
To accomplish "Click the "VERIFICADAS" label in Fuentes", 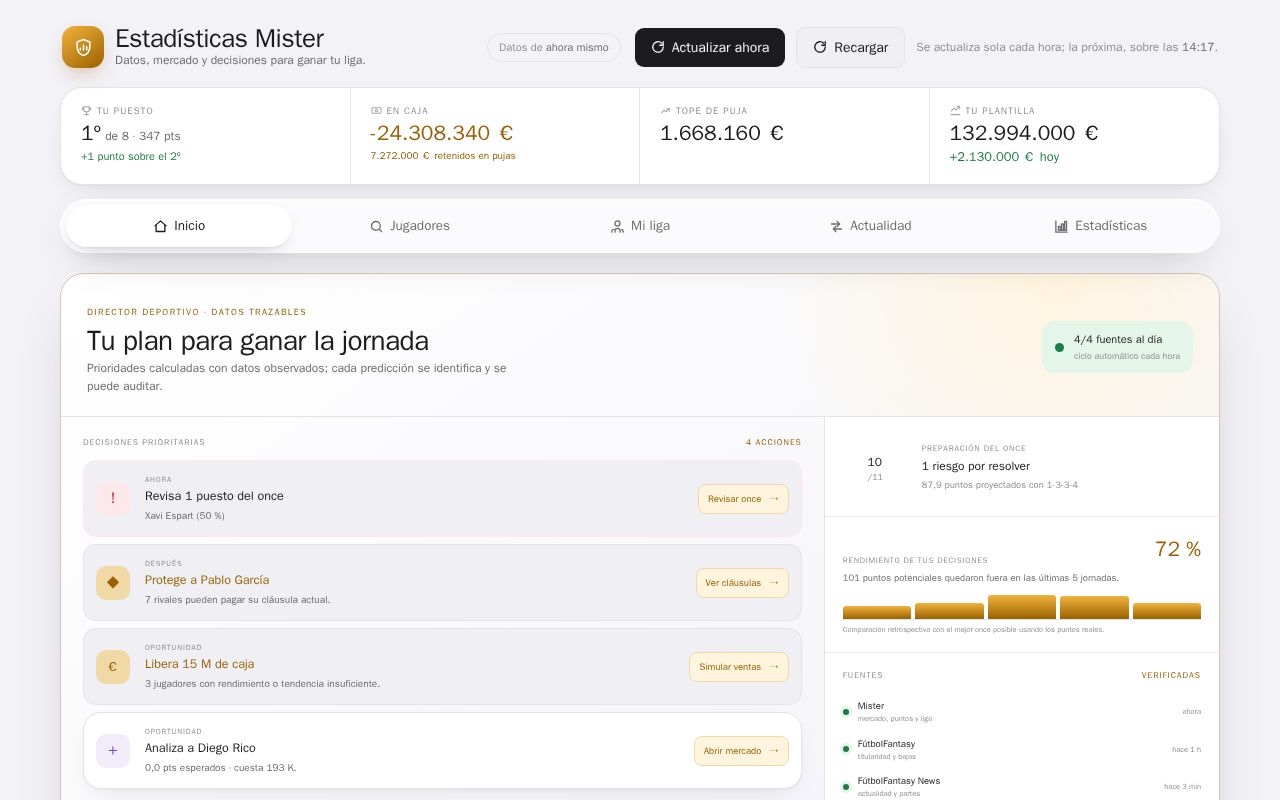I will tap(1171, 675).
